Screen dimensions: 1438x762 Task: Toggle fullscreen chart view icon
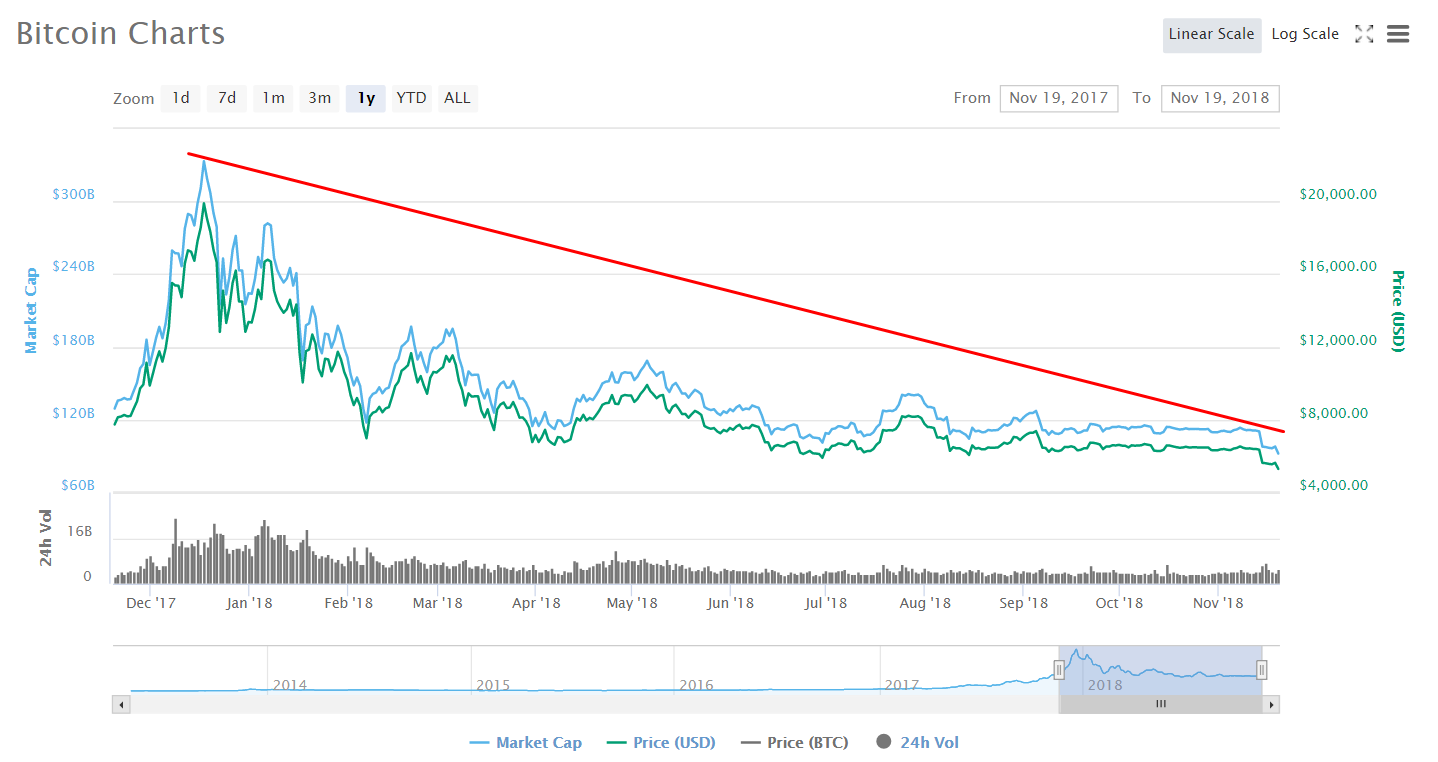[x=1364, y=34]
